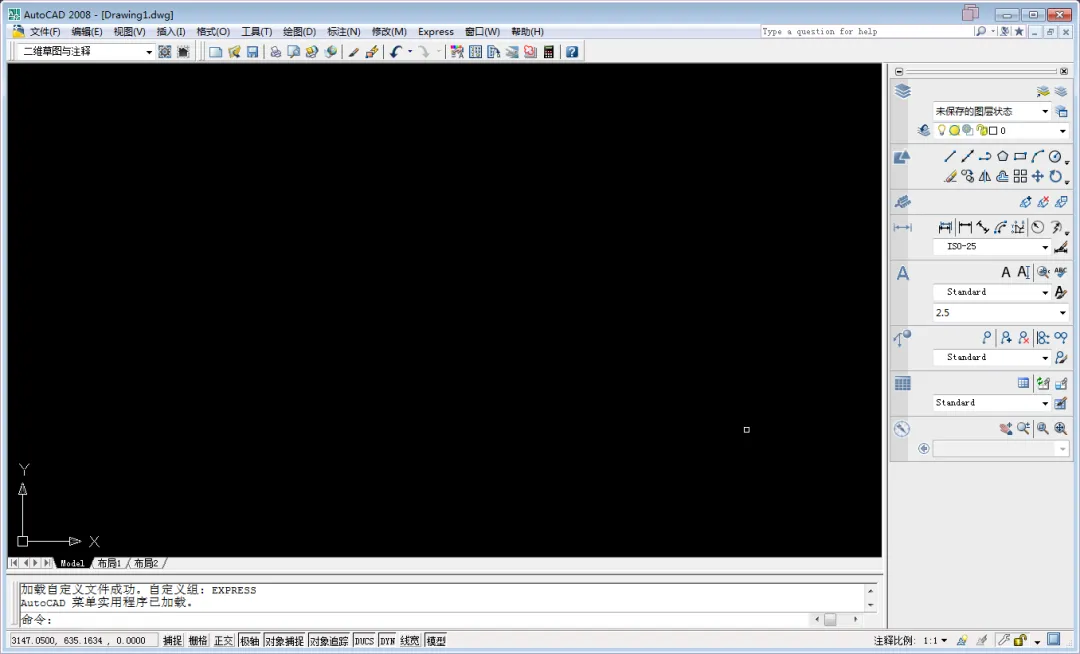
Task: Open the 文件(F) menu
Action: (x=45, y=32)
